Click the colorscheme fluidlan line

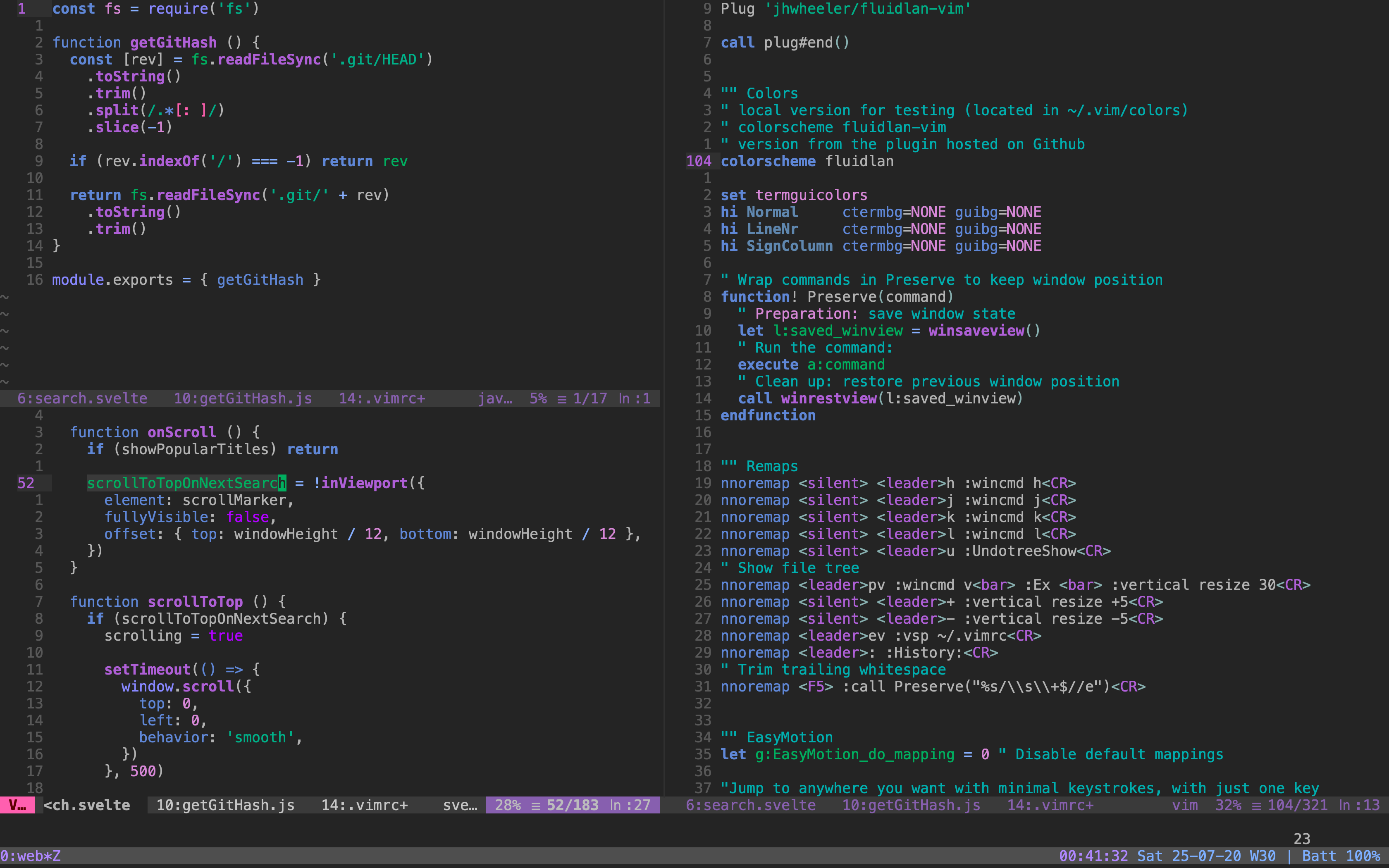click(807, 161)
